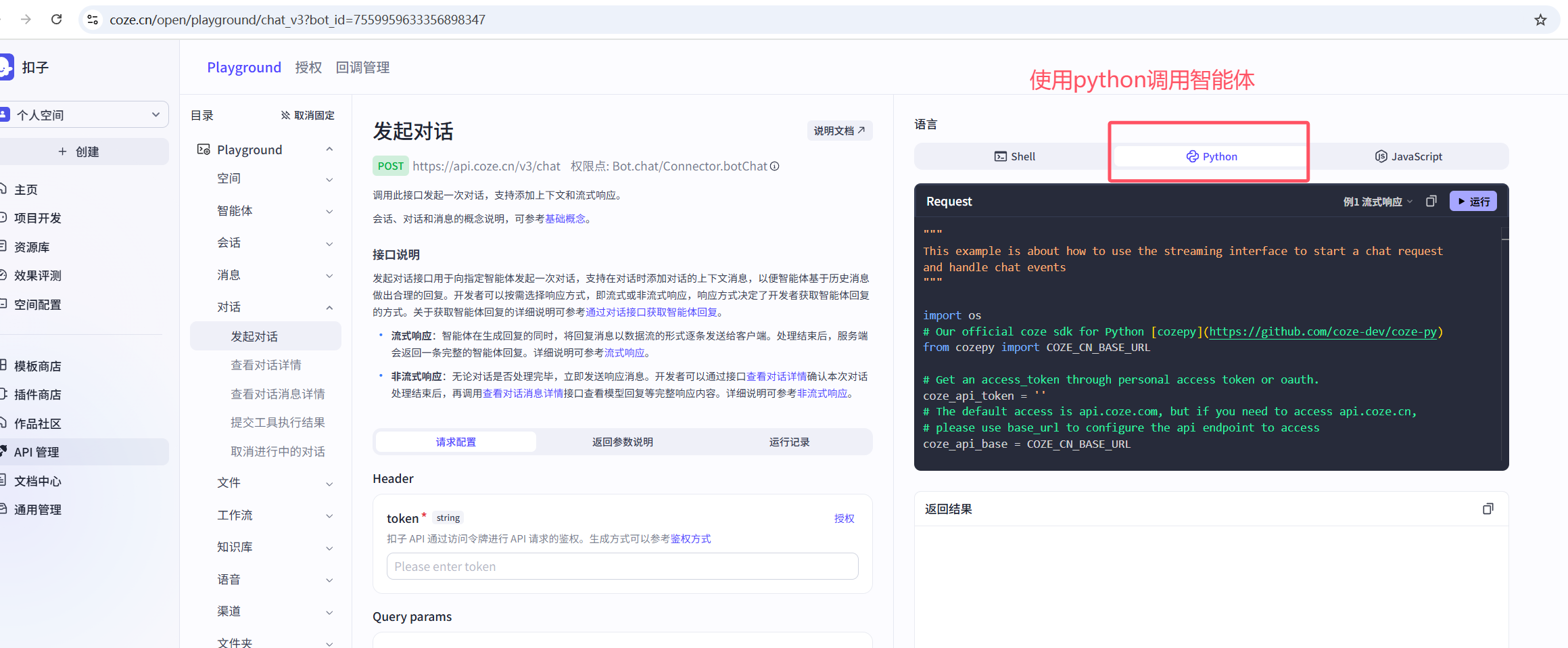Bookmark this page with the star icon

(1540, 20)
